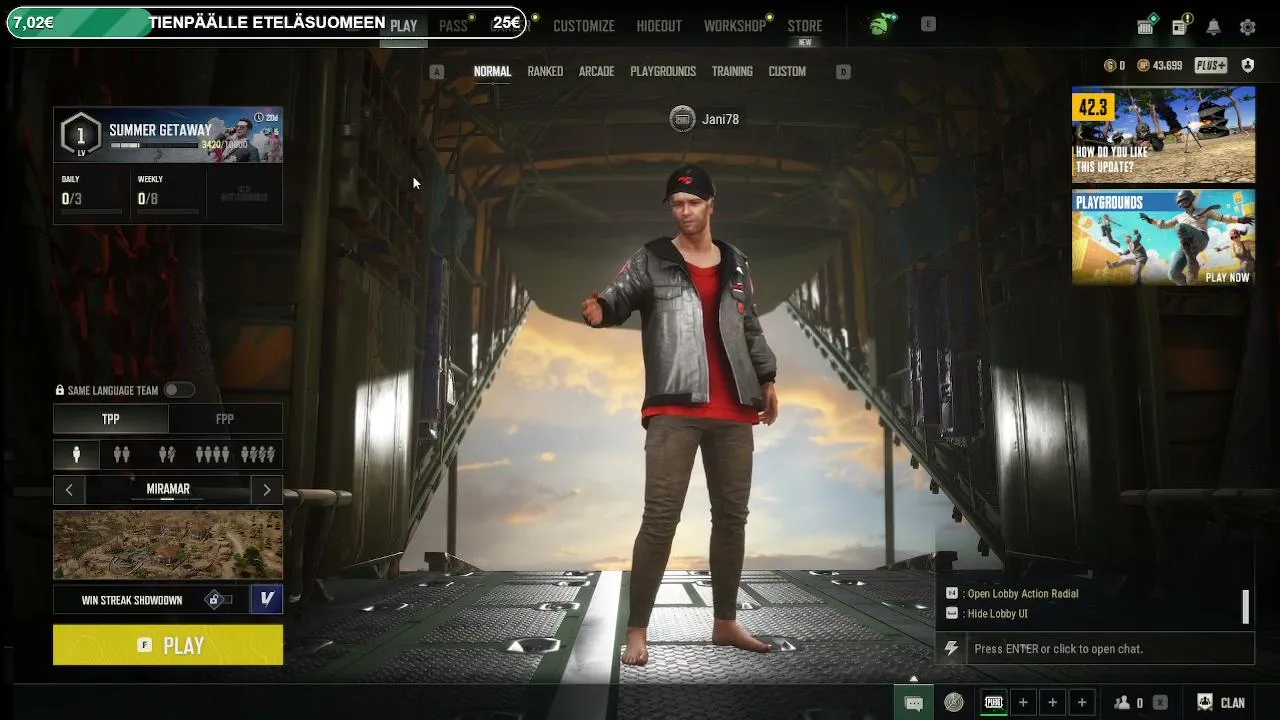Click the Same Language Team lock icon
Image resolution: width=1280 pixels, height=720 pixels.
(x=60, y=391)
